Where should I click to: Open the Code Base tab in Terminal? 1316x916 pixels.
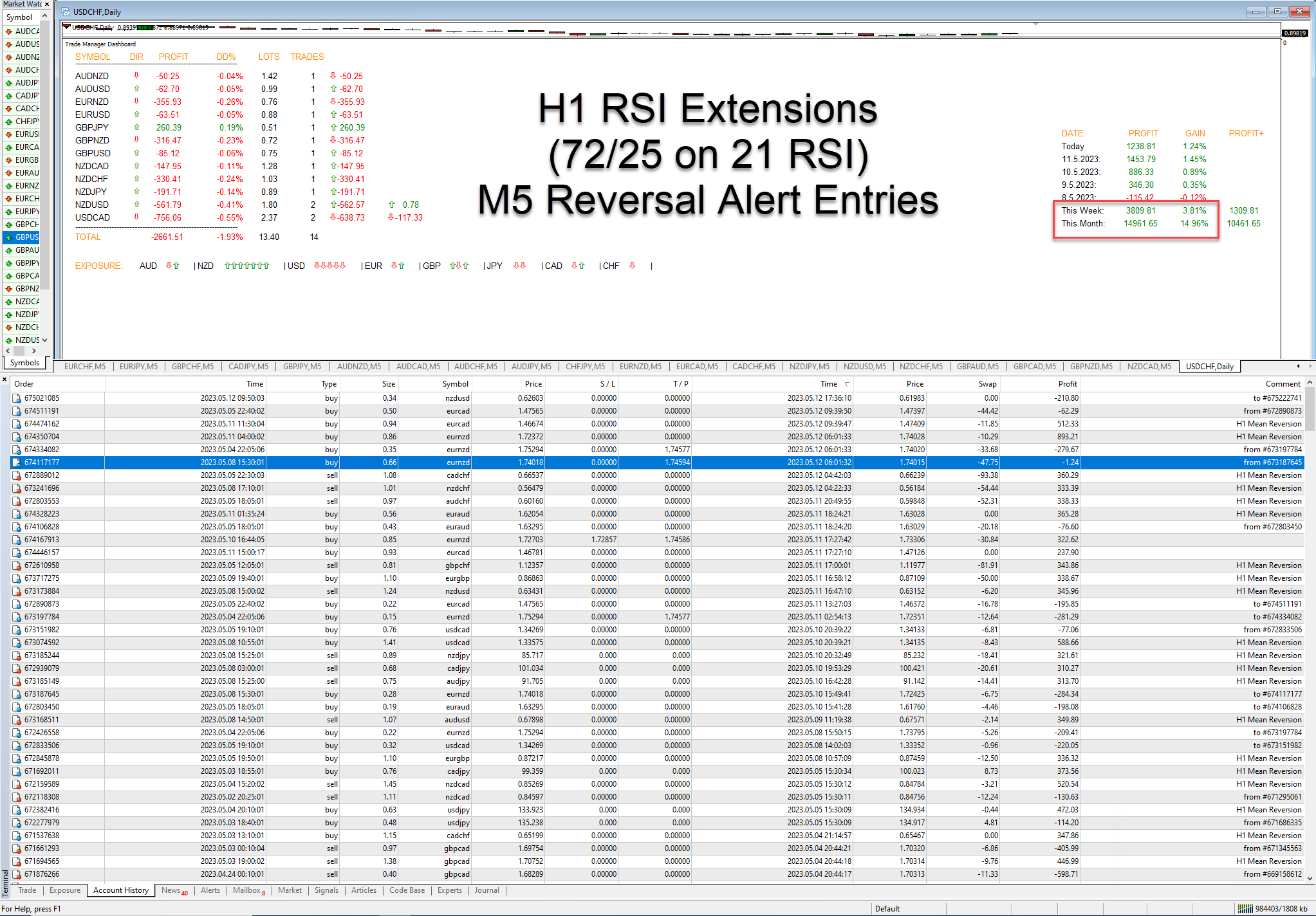(407, 890)
